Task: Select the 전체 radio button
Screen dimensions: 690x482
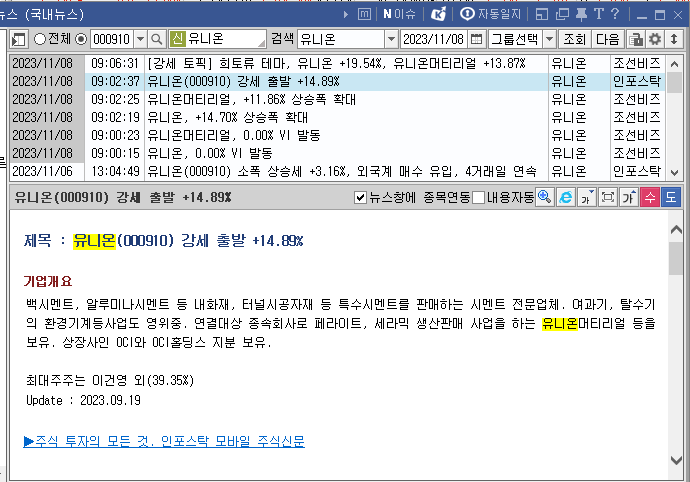Action: (40, 39)
